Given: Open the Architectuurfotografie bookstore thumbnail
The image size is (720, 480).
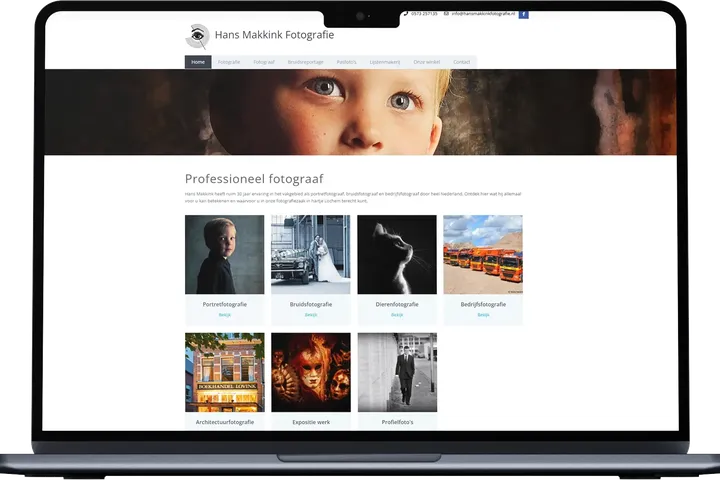Looking at the screenshot, I should pos(224,372).
